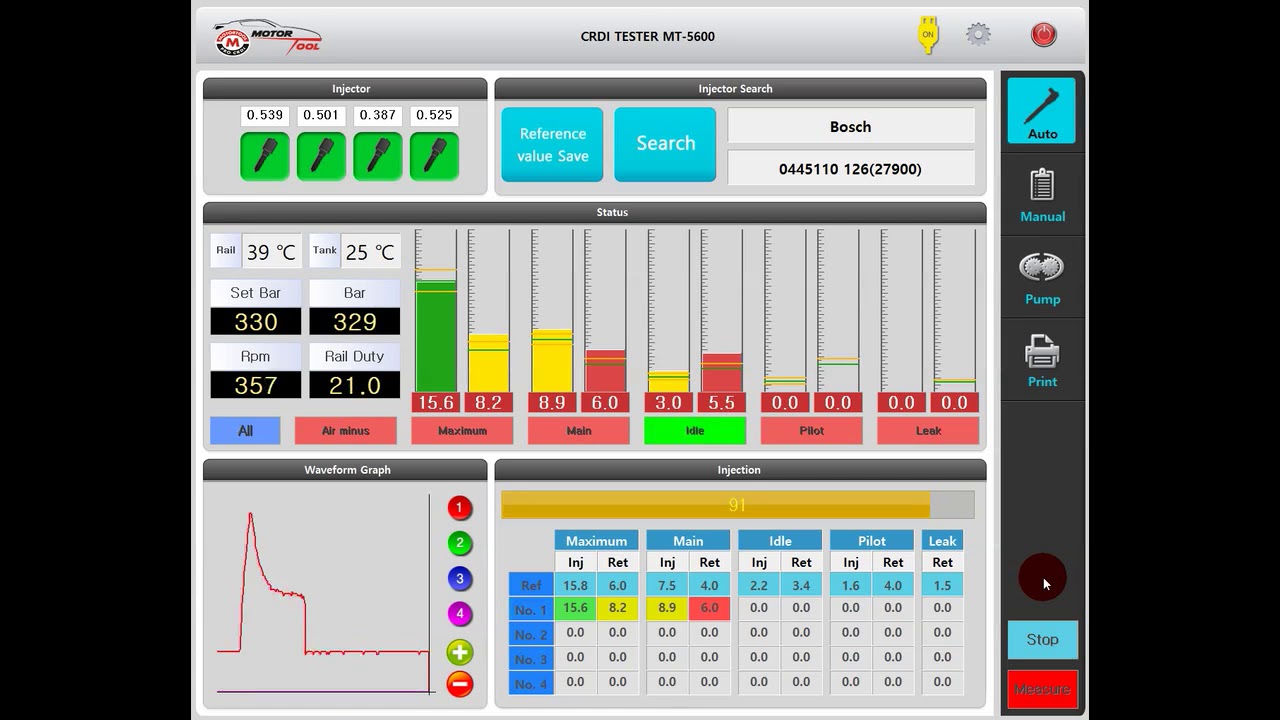Select the Pilot test step
The image size is (1280, 720).
pyautogui.click(x=812, y=430)
